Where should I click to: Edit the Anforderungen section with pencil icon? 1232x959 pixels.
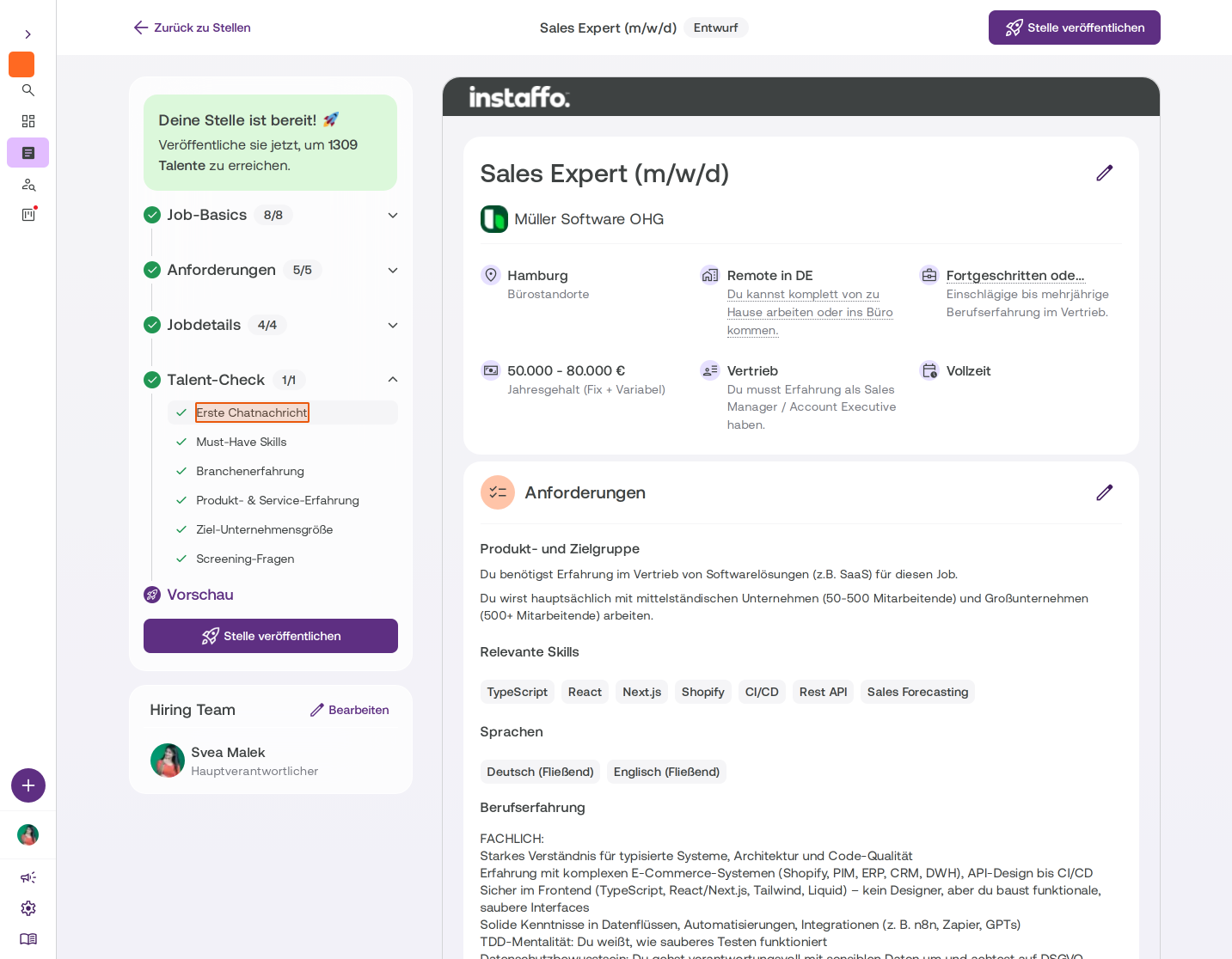(x=1105, y=492)
